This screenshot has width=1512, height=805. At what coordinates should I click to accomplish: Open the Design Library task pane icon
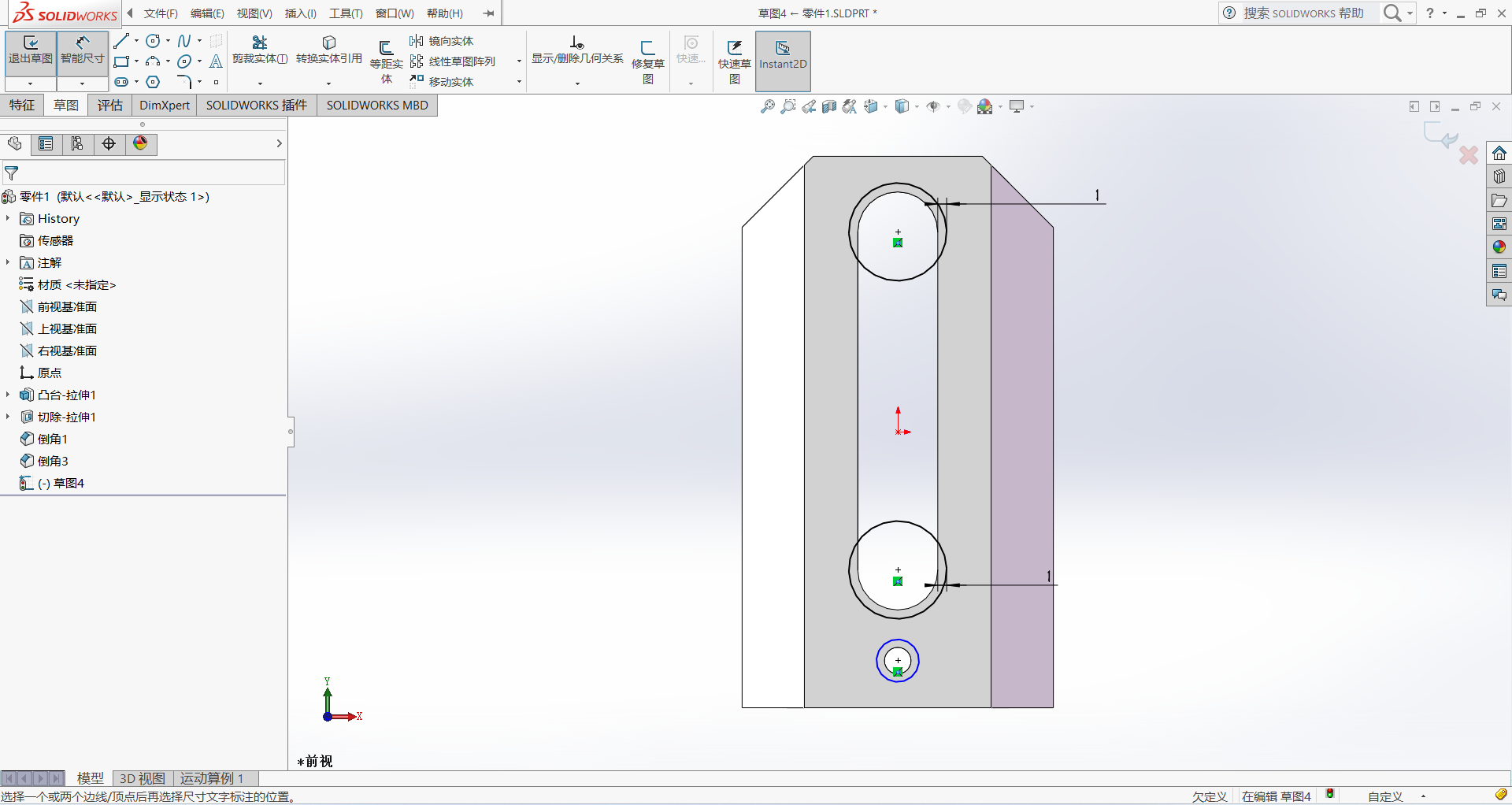pyautogui.click(x=1499, y=176)
